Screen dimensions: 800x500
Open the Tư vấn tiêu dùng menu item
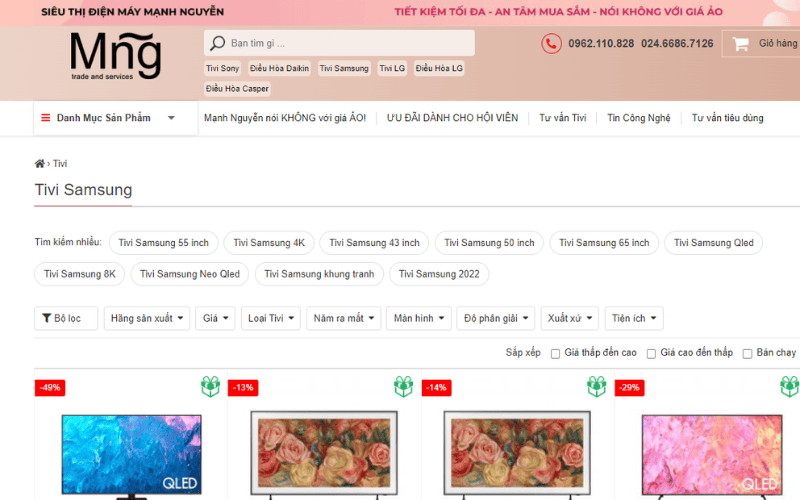pos(728,118)
